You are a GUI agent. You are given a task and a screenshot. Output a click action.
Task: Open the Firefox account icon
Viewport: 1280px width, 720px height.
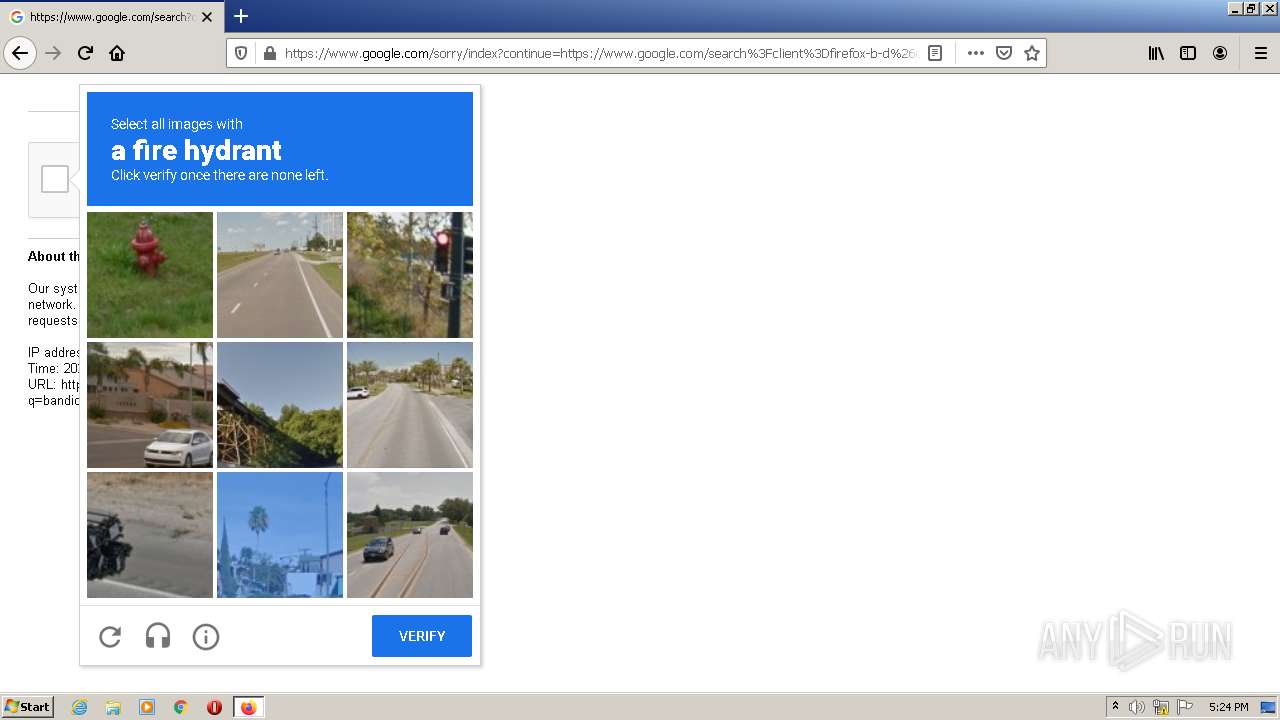coord(1220,53)
